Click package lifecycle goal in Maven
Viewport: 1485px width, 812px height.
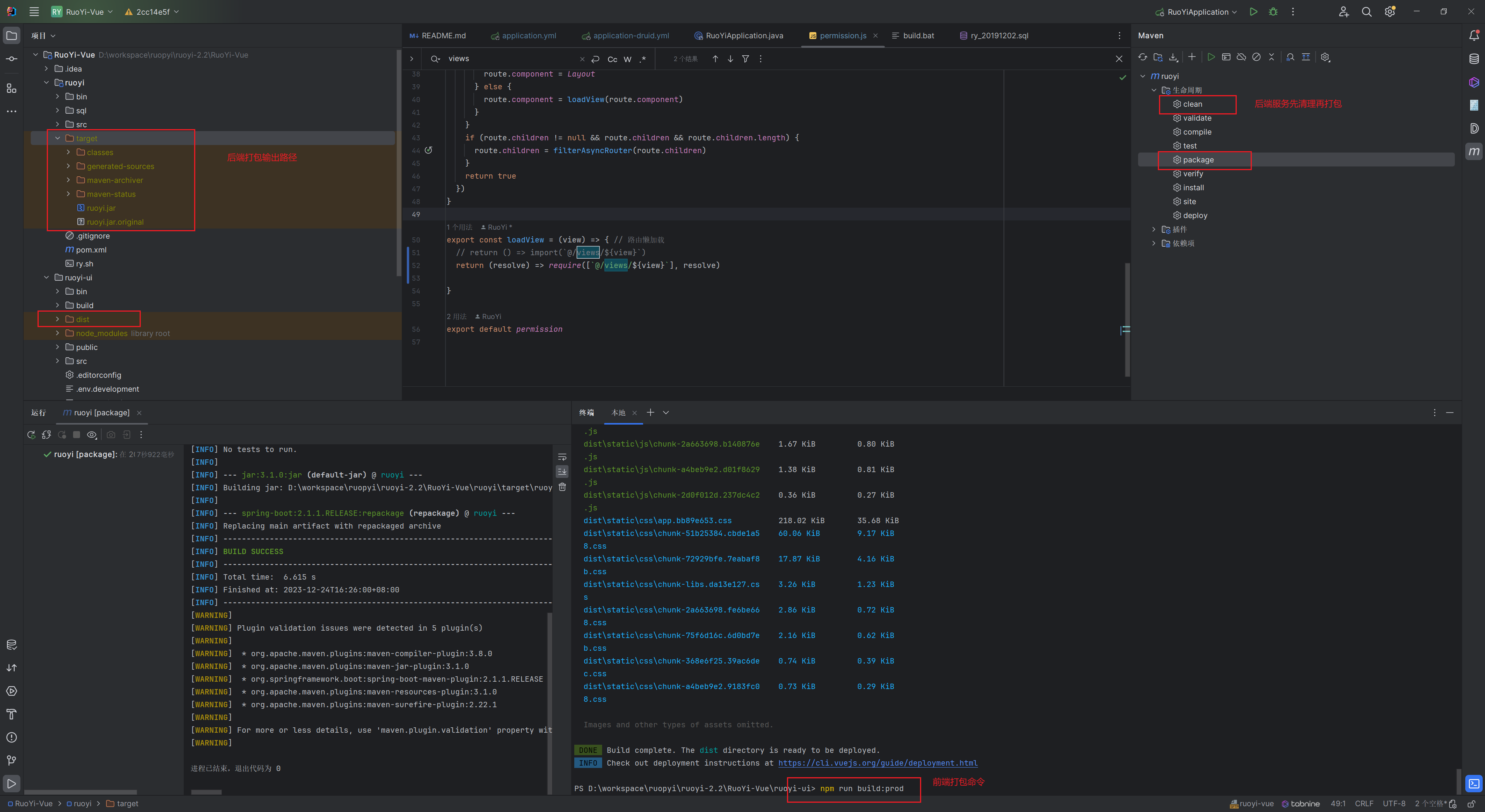[x=1198, y=160]
